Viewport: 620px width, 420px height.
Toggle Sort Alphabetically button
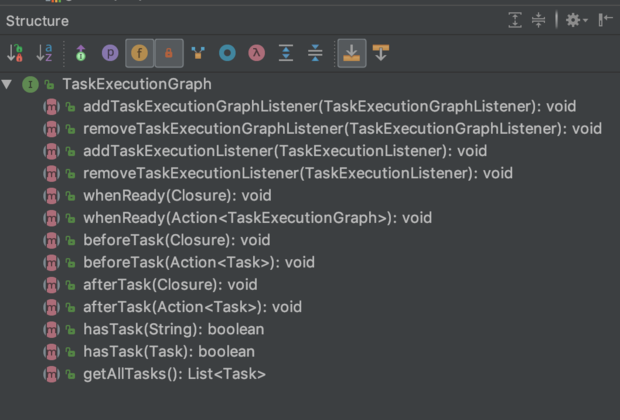click(44, 53)
